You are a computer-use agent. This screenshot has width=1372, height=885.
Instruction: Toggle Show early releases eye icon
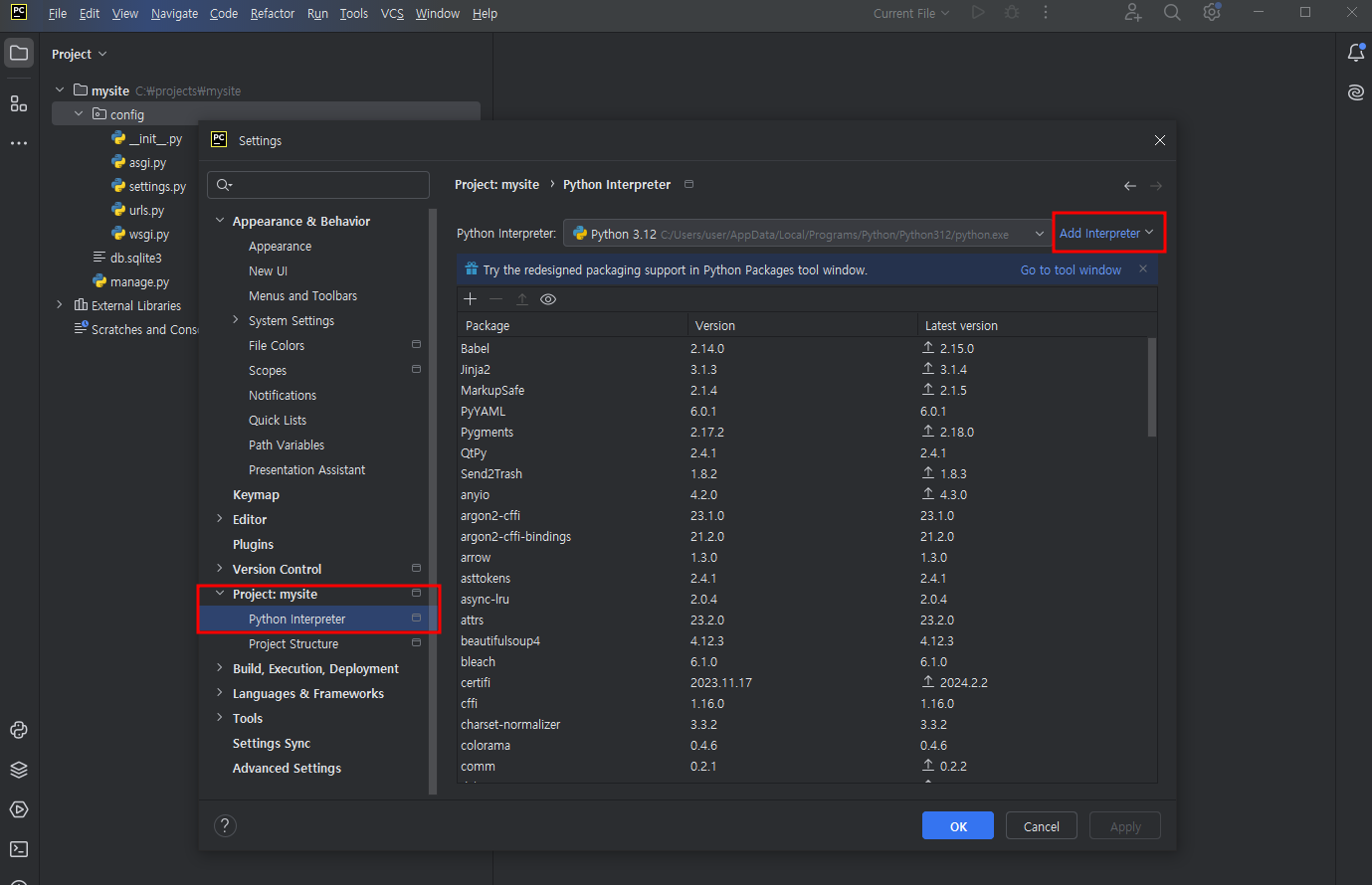[548, 299]
